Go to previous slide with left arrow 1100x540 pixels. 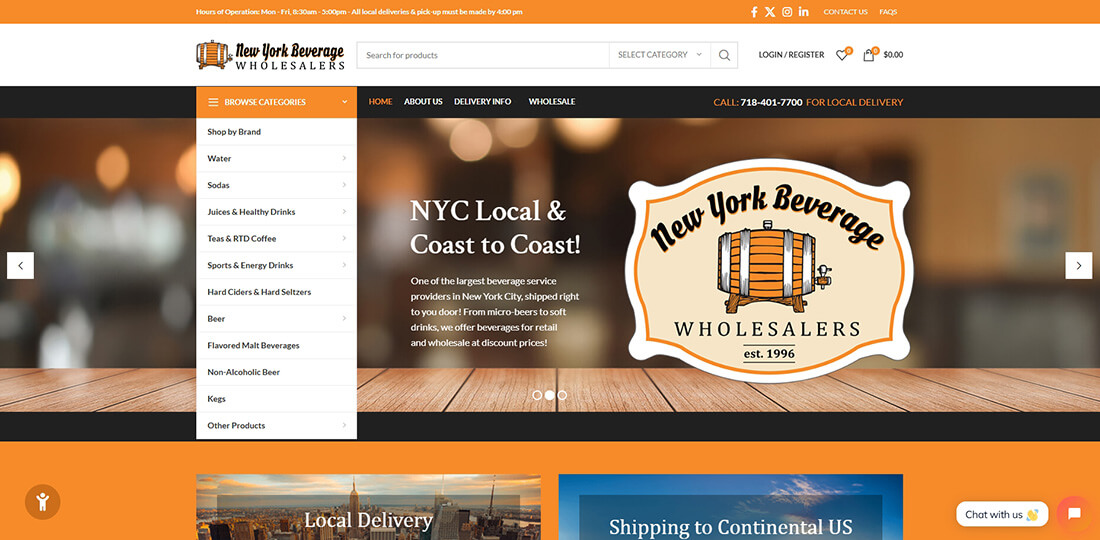[20, 266]
